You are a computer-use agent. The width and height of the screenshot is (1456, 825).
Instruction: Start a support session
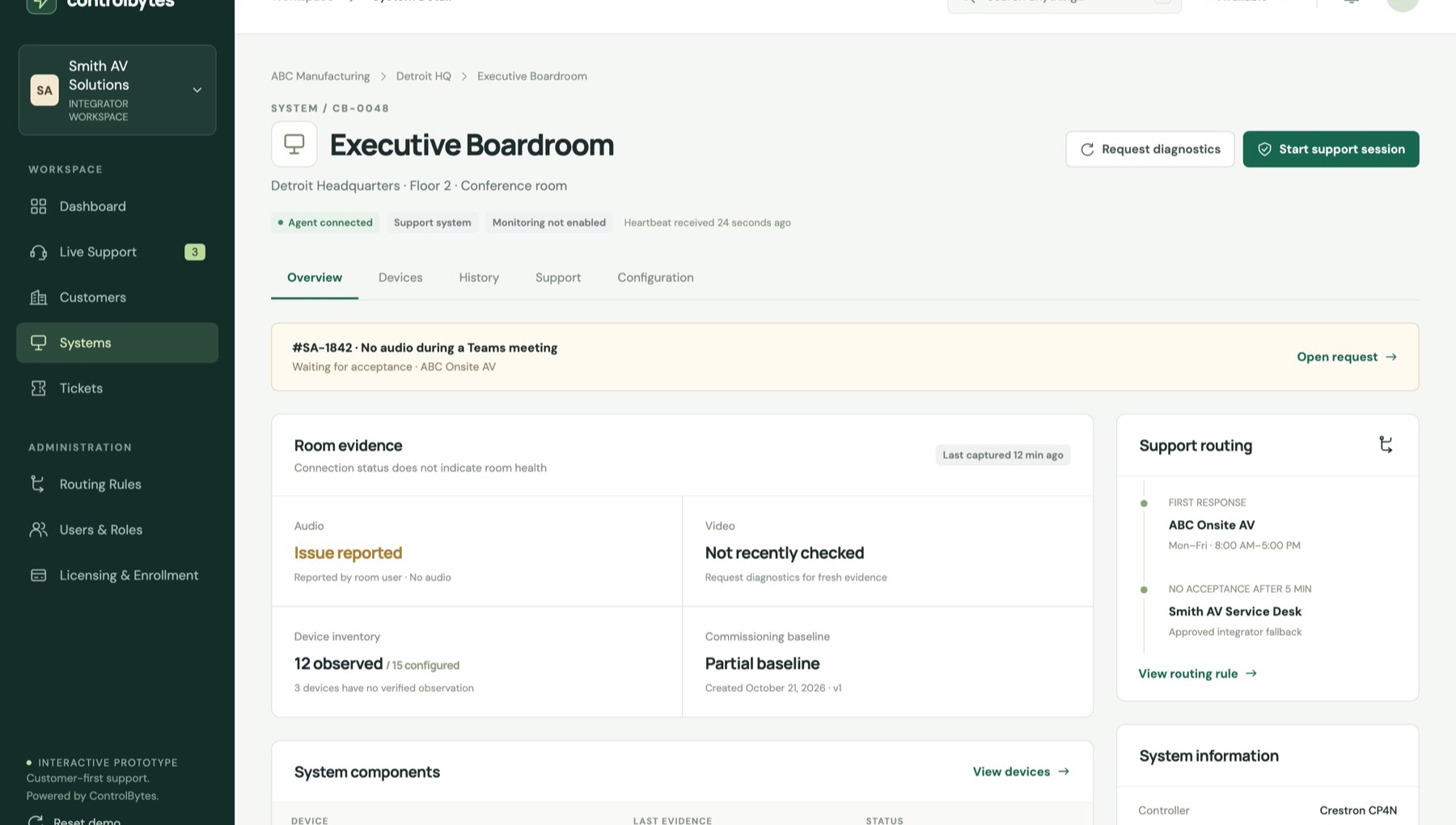coord(1331,149)
